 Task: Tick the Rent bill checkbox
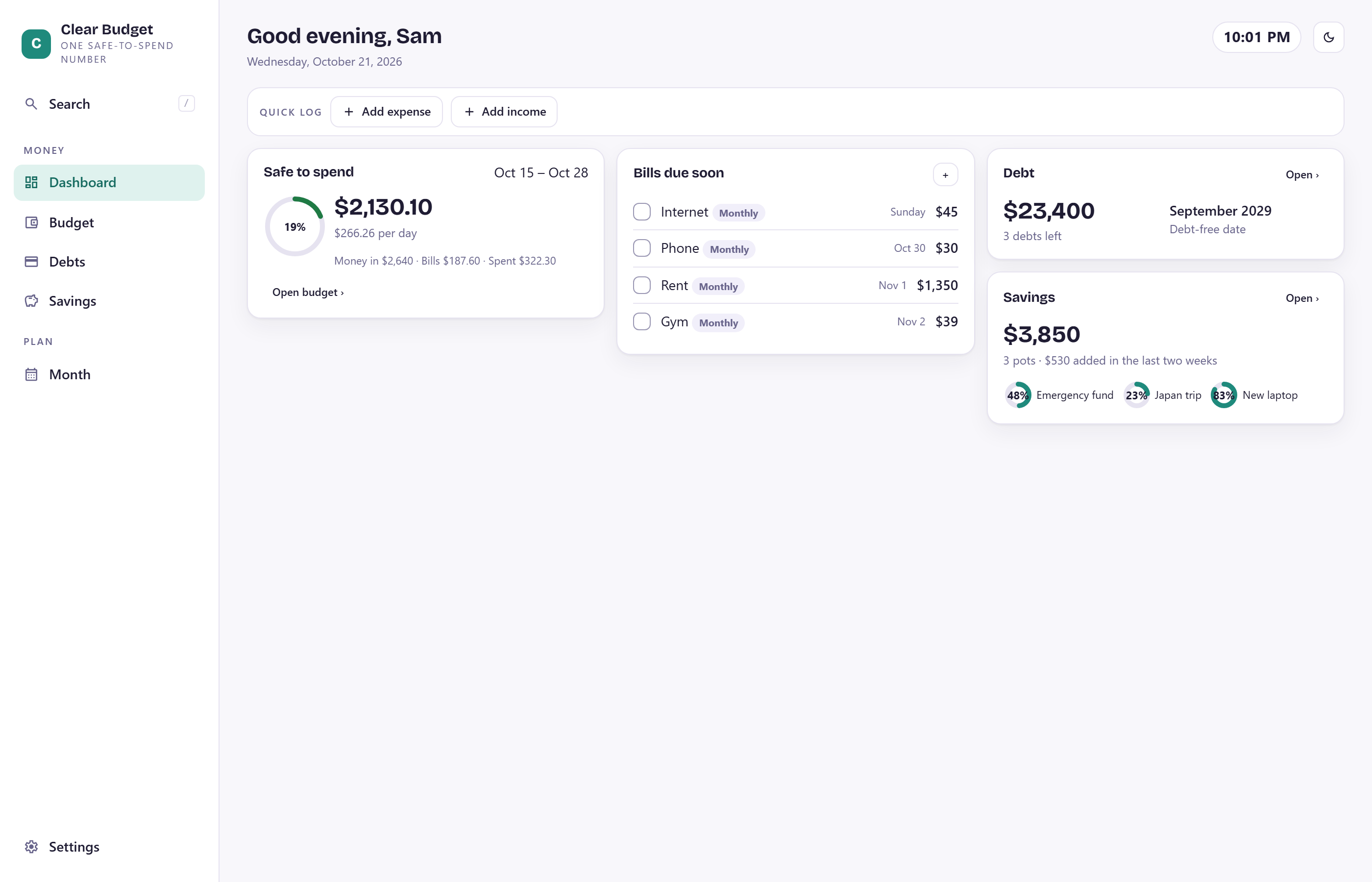pos(642,285)
